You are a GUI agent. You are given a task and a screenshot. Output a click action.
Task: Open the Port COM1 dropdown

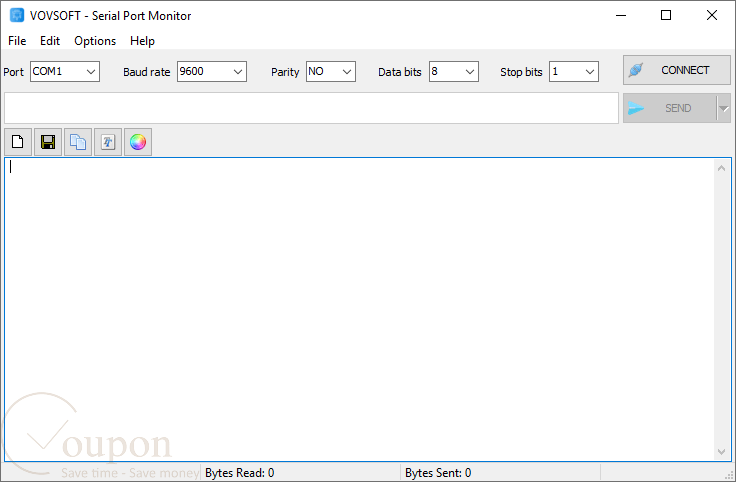[65, 71]
